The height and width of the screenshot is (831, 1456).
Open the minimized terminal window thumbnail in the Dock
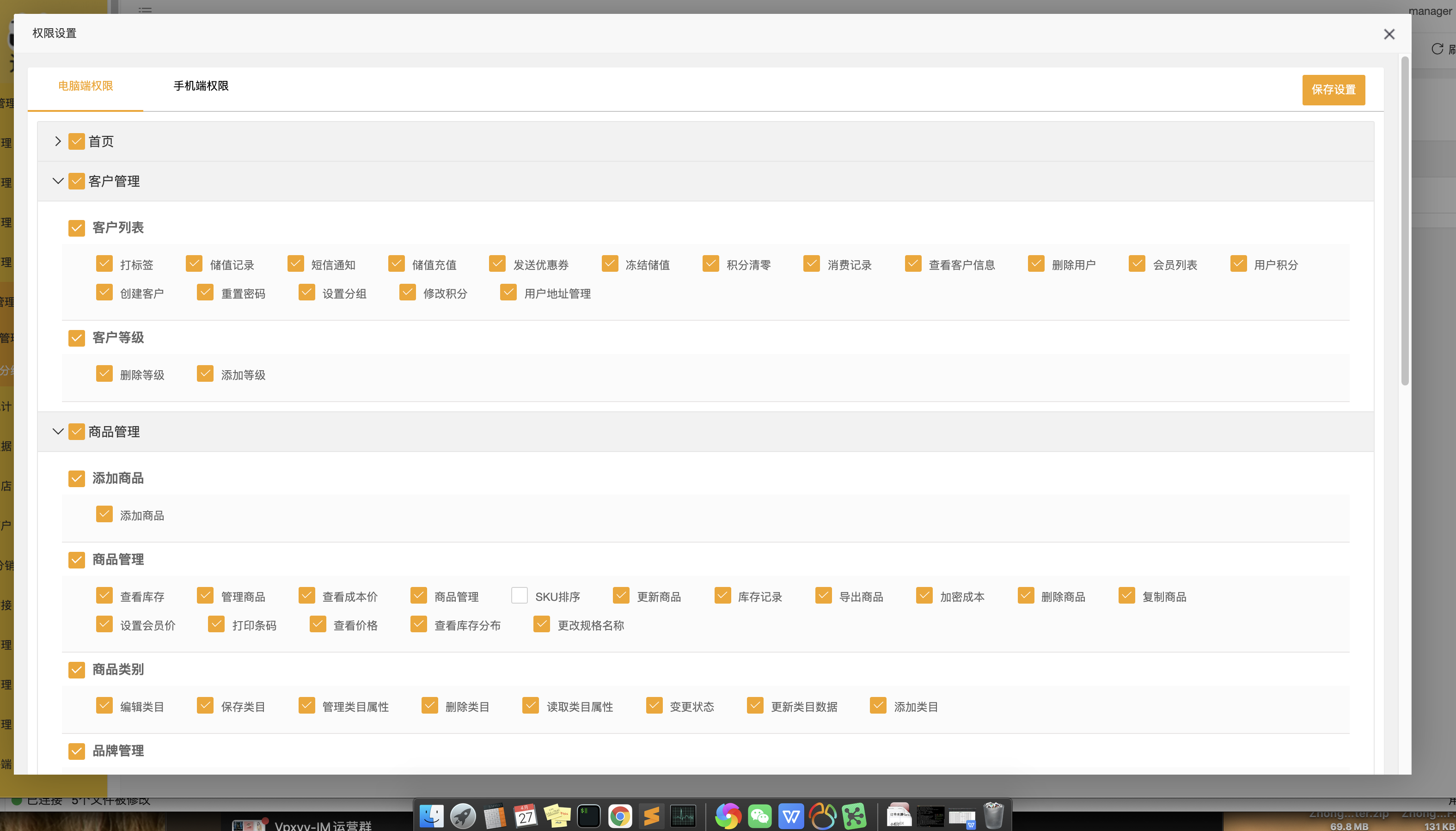click(930, 816)
